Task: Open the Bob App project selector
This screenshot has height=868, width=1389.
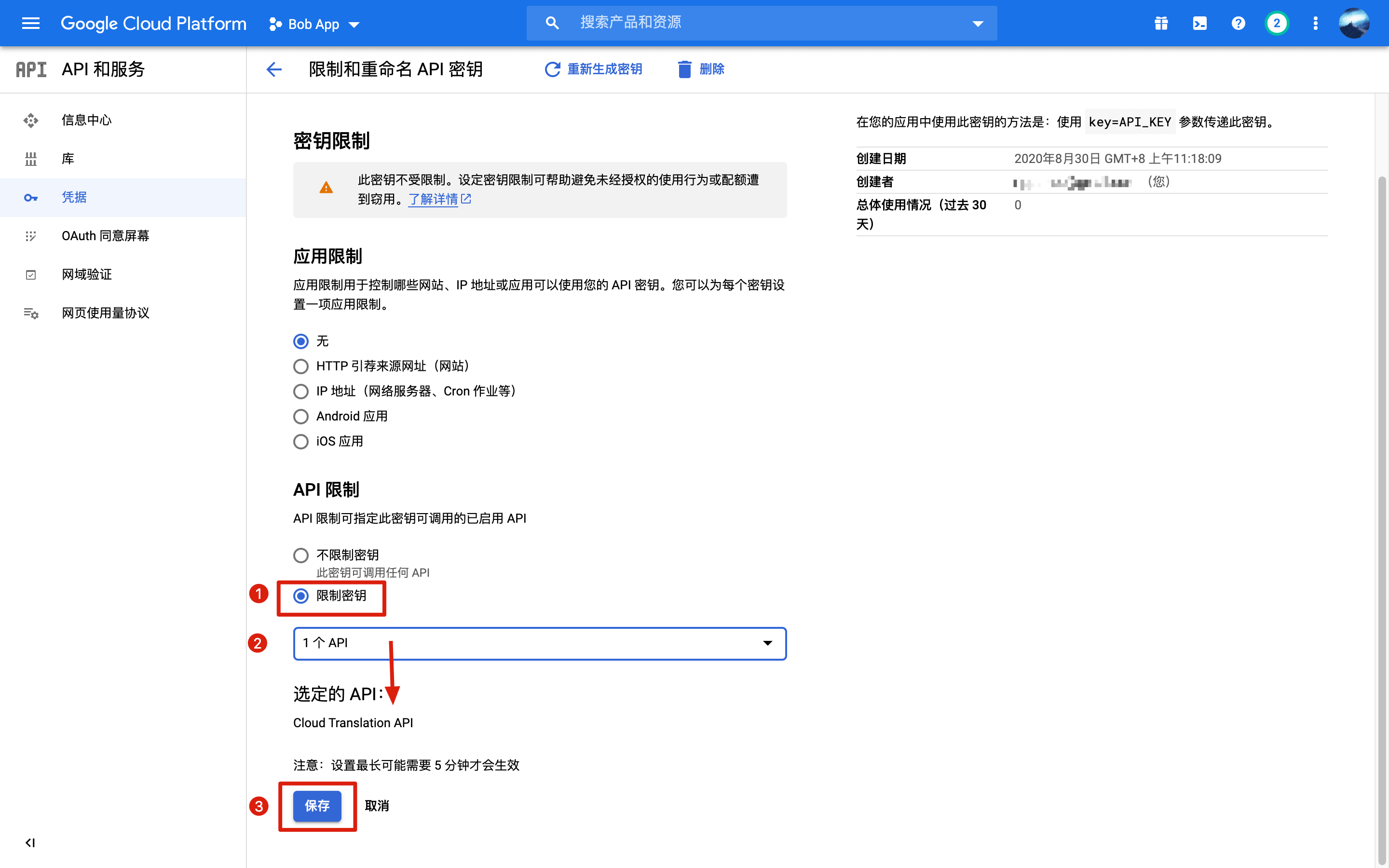Action: coord(314,24)
